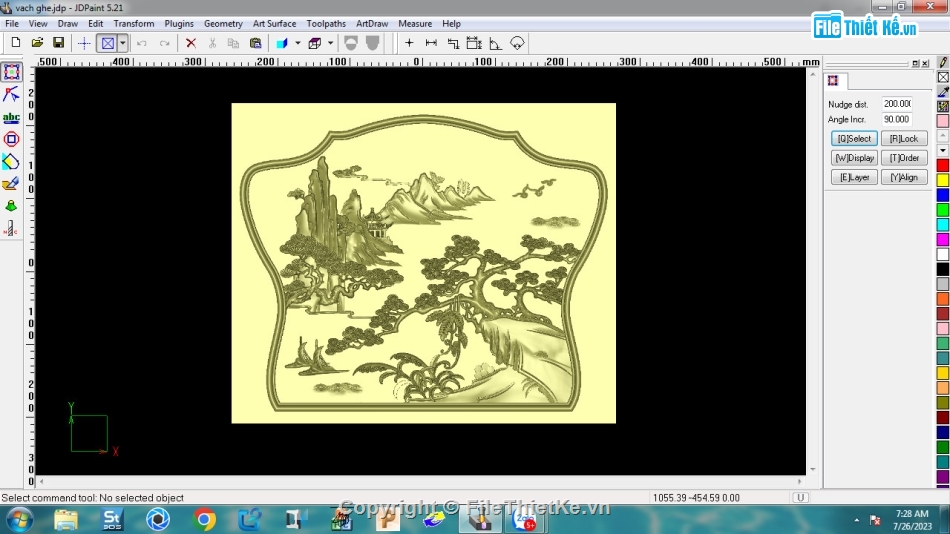Click the Angle Incr. input field
The width and height of the screenshot is (950, 534).
tap(897, 119)
